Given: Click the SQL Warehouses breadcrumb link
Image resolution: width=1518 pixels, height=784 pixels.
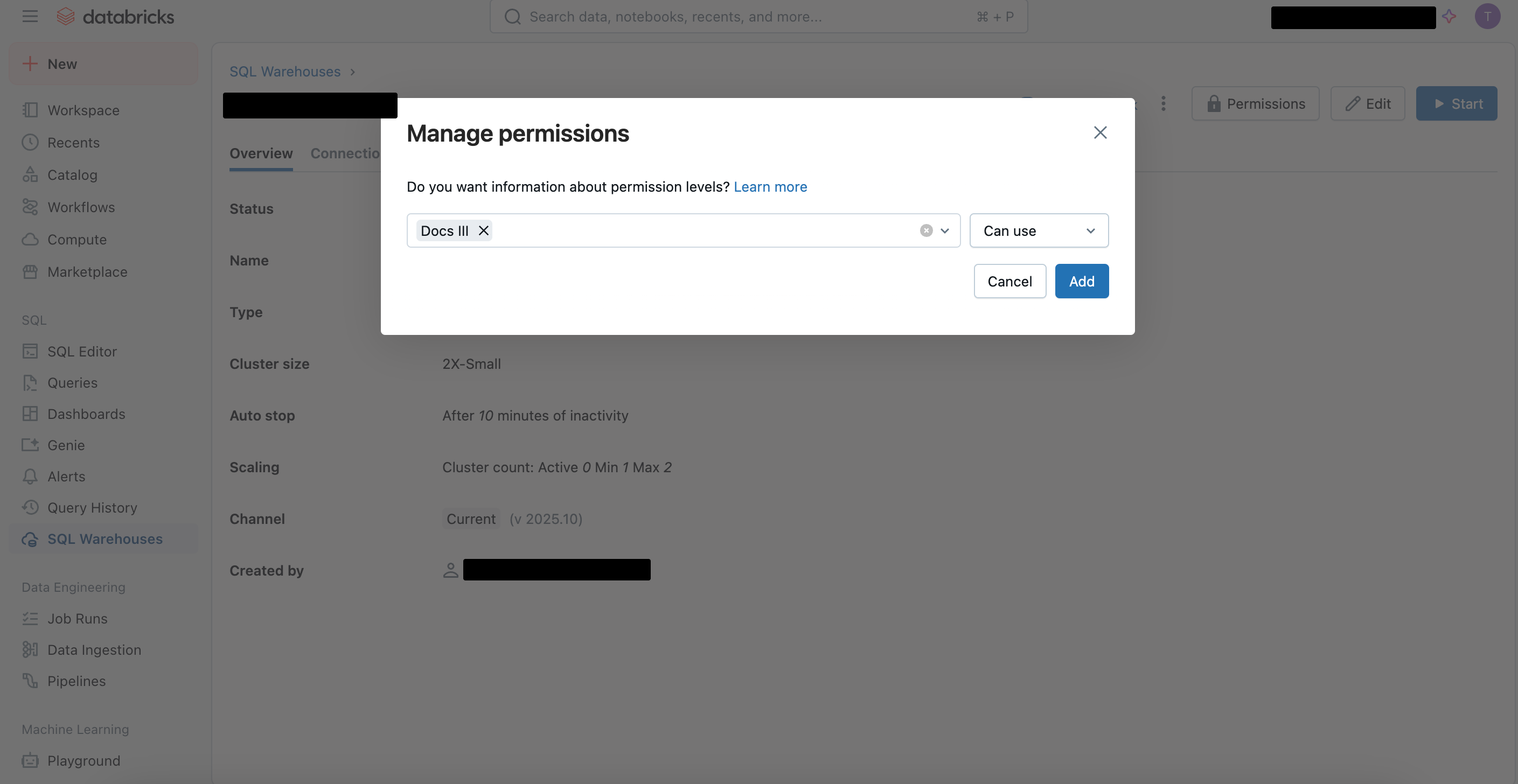Looking at the screenshot, I should (x=284, y=71).
